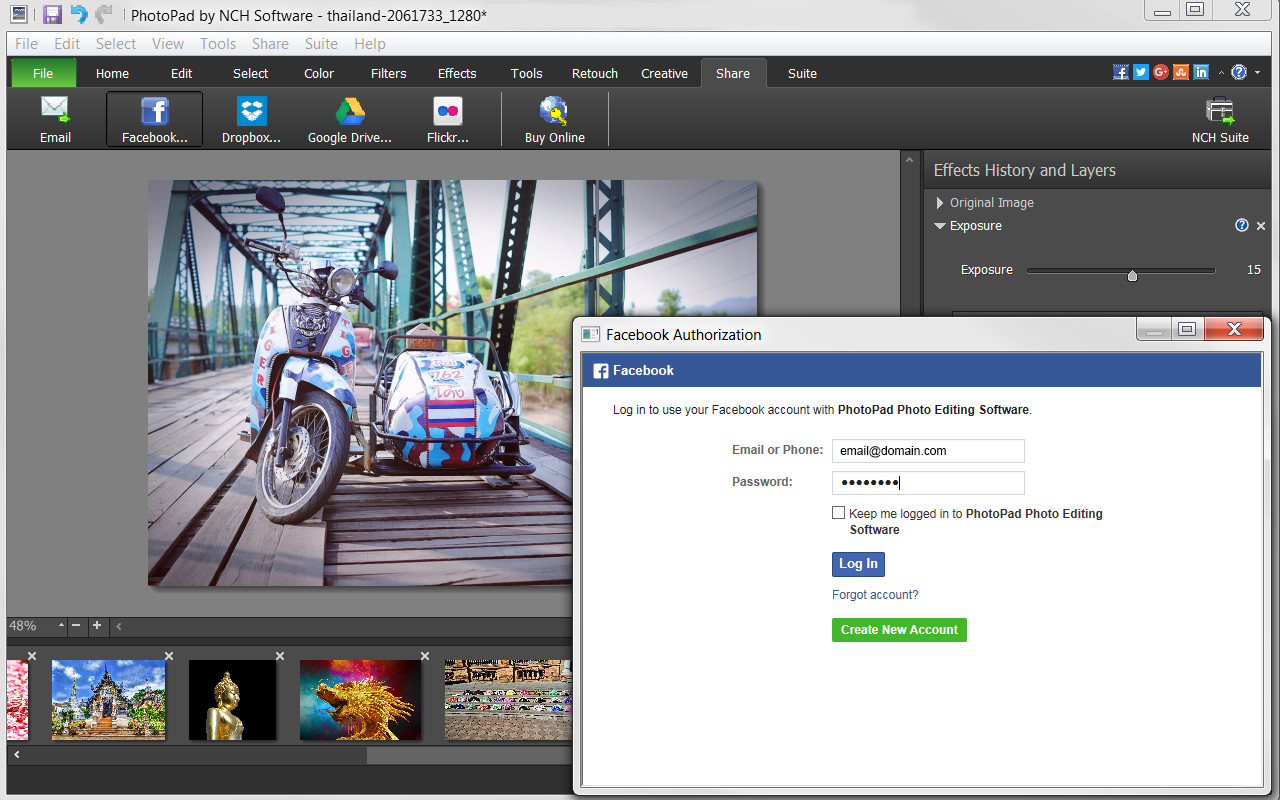Click the Save icon in the title bar
This screenshot has height=800, width=1280.
pos(51,14)
